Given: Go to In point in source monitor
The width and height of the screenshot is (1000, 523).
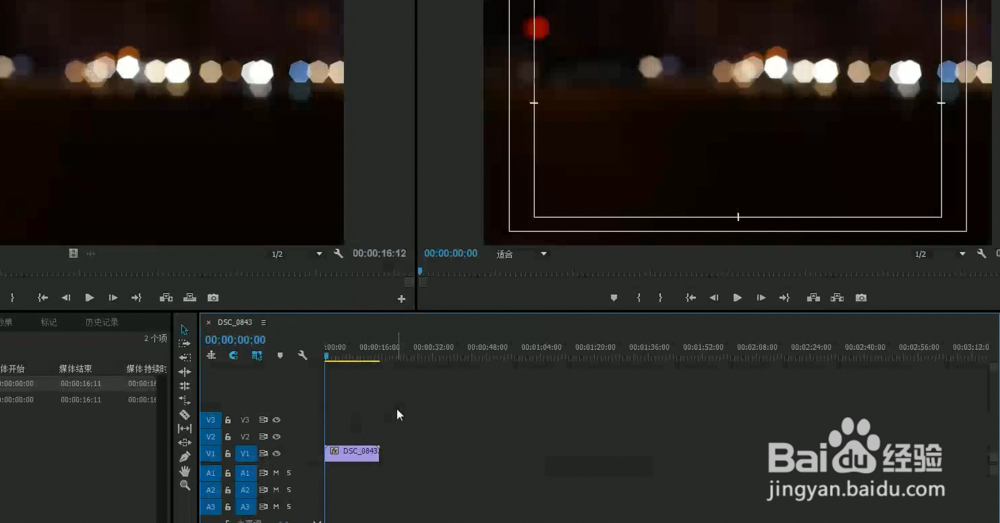Looking at the screenshot, I should point(43,298).
